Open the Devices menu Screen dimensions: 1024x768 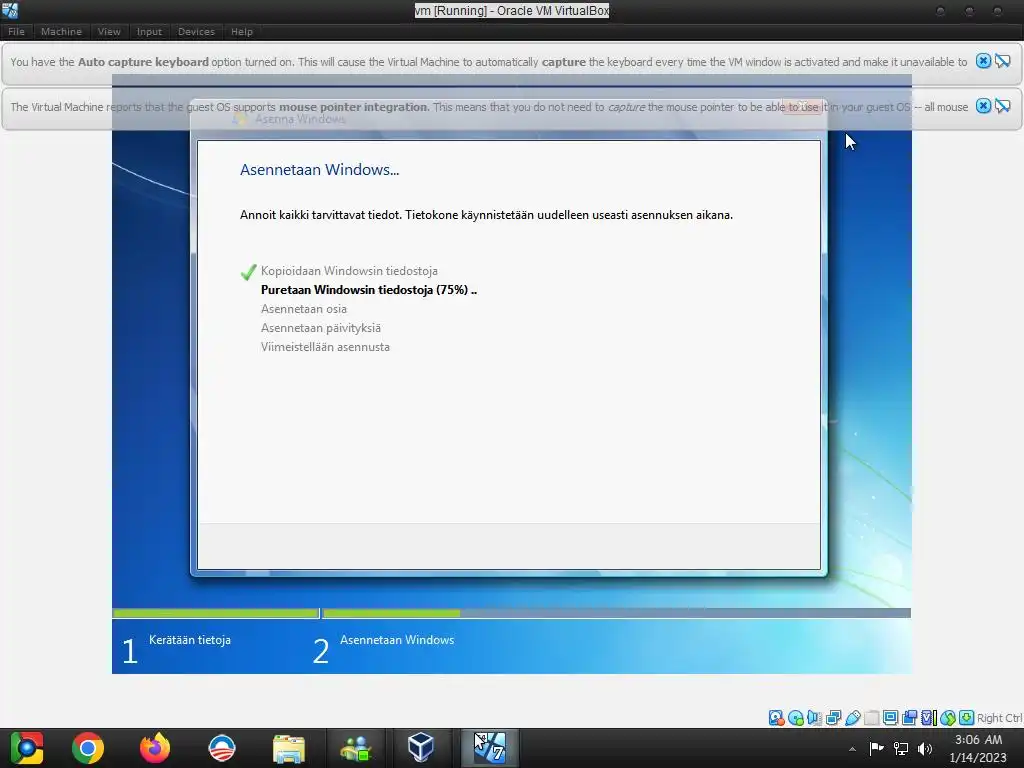click(x=196, y=31)
